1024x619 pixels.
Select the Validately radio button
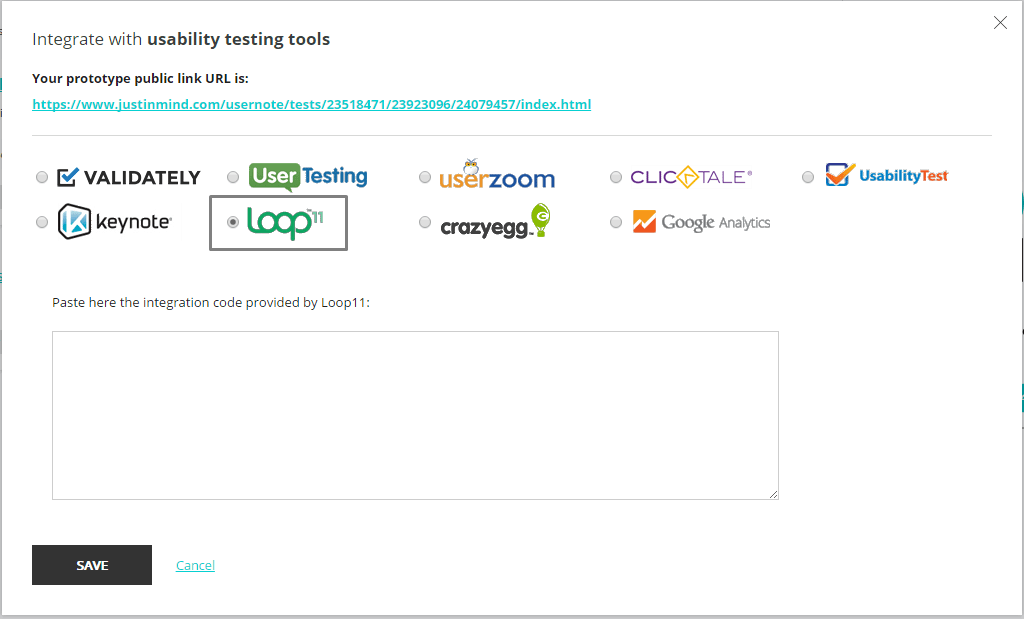42,177
